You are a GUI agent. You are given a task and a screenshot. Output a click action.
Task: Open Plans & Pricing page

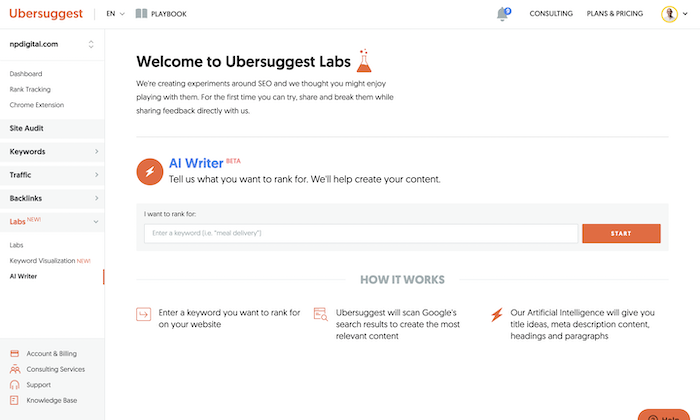tap(615, 14)
